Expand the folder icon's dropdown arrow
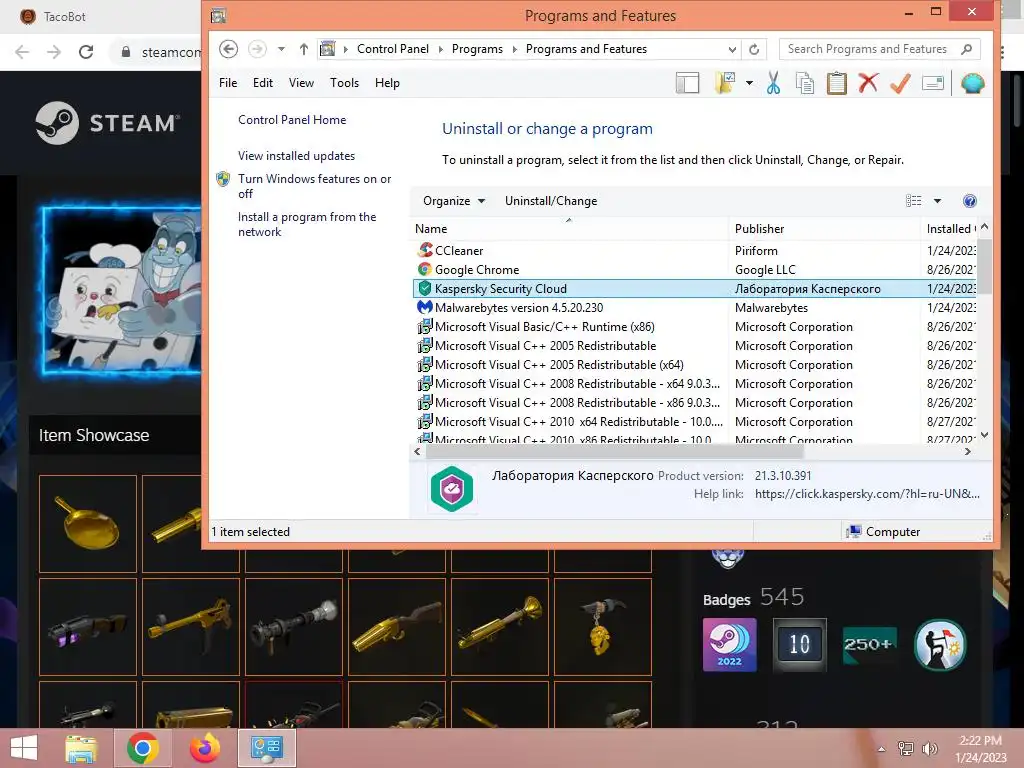 (749, 83)
